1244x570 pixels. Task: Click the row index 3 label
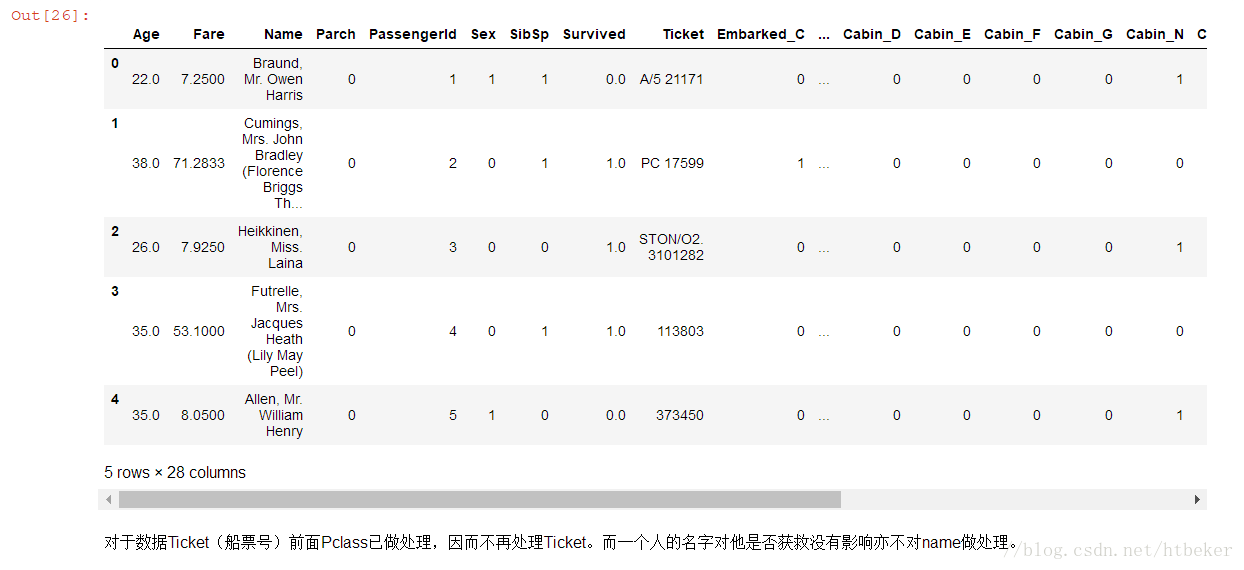115,291
